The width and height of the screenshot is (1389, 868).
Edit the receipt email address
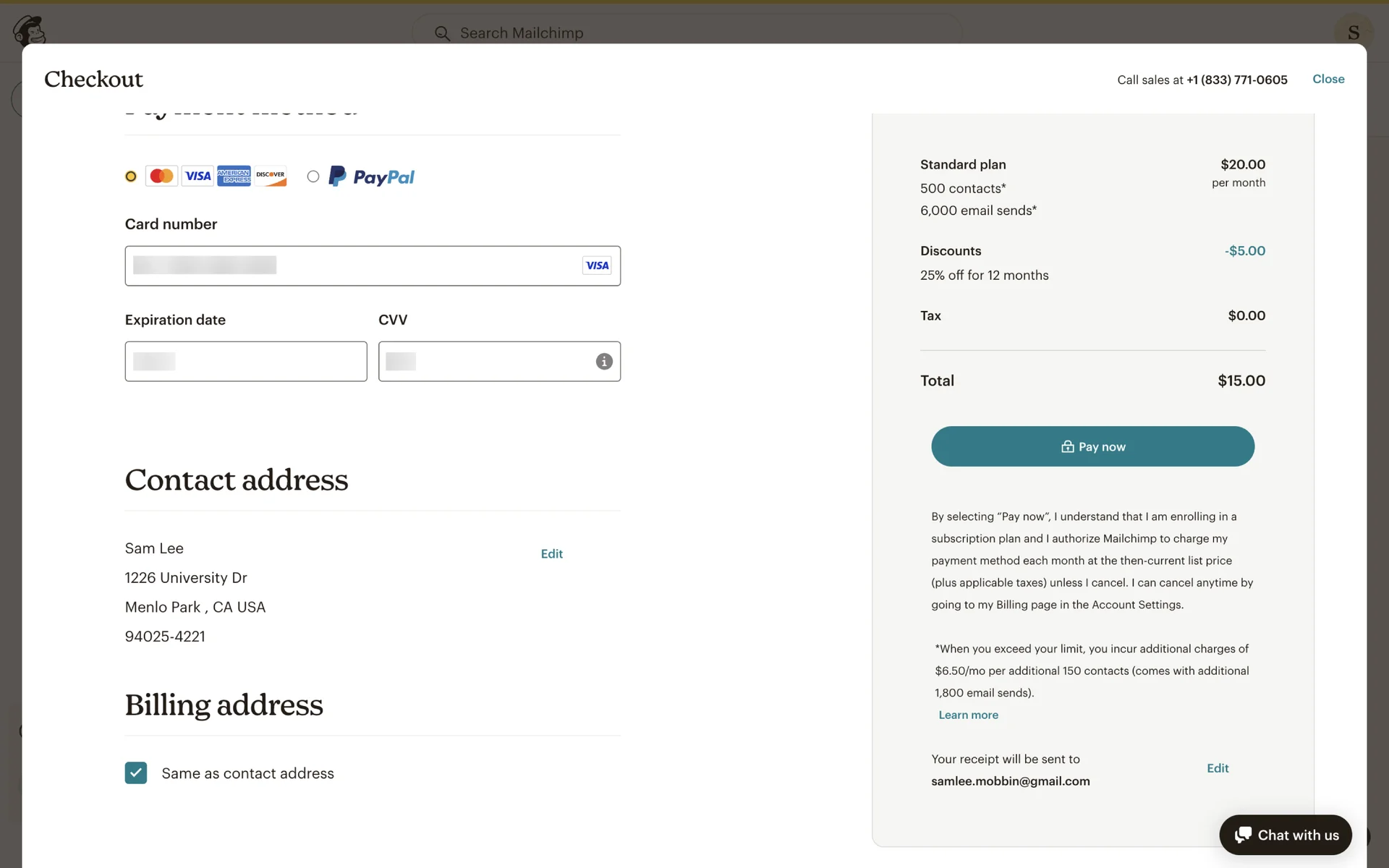(1218, 768)
